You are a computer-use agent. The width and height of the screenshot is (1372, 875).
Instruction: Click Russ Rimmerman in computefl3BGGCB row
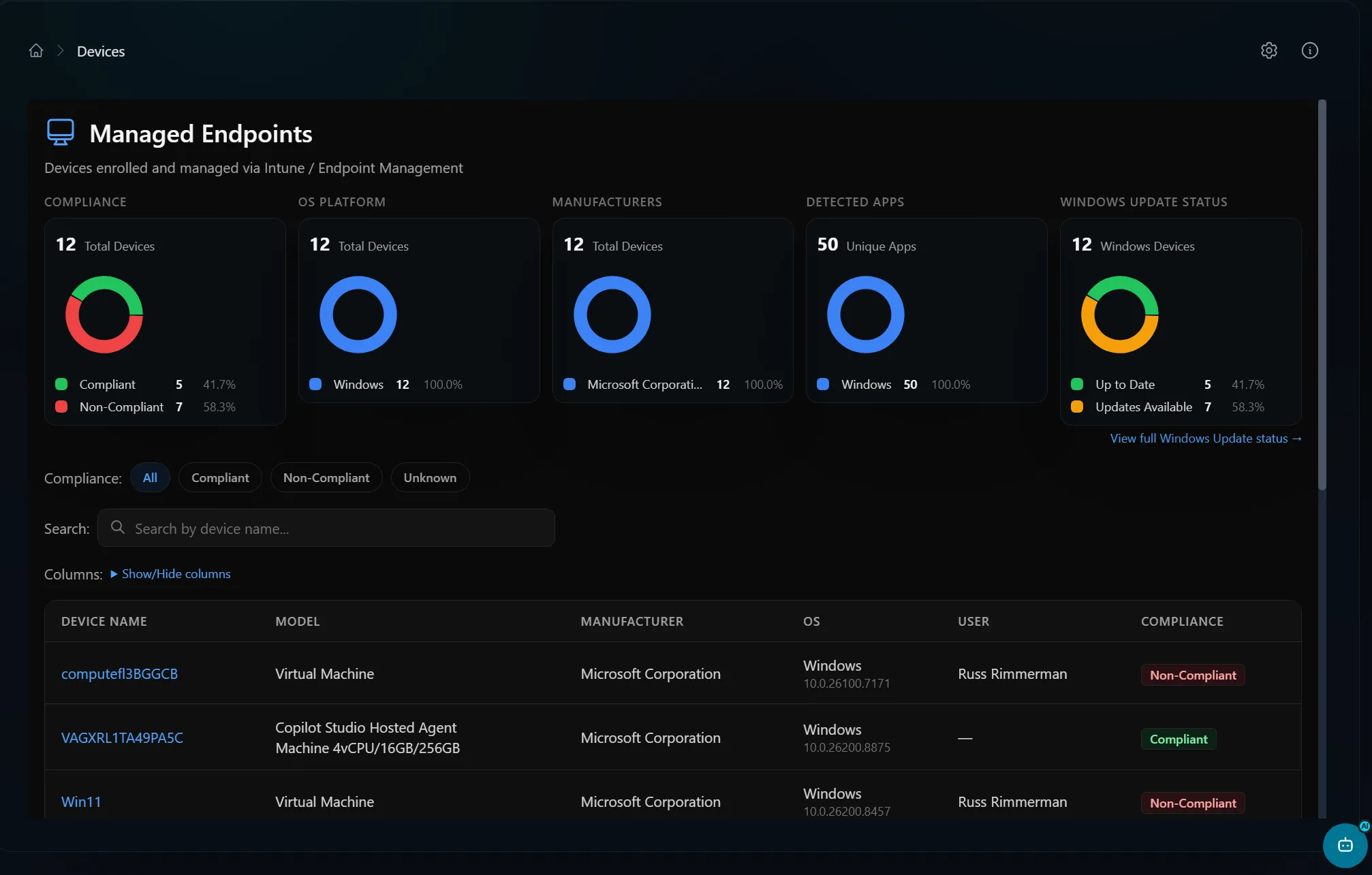tap(1012, 673)
